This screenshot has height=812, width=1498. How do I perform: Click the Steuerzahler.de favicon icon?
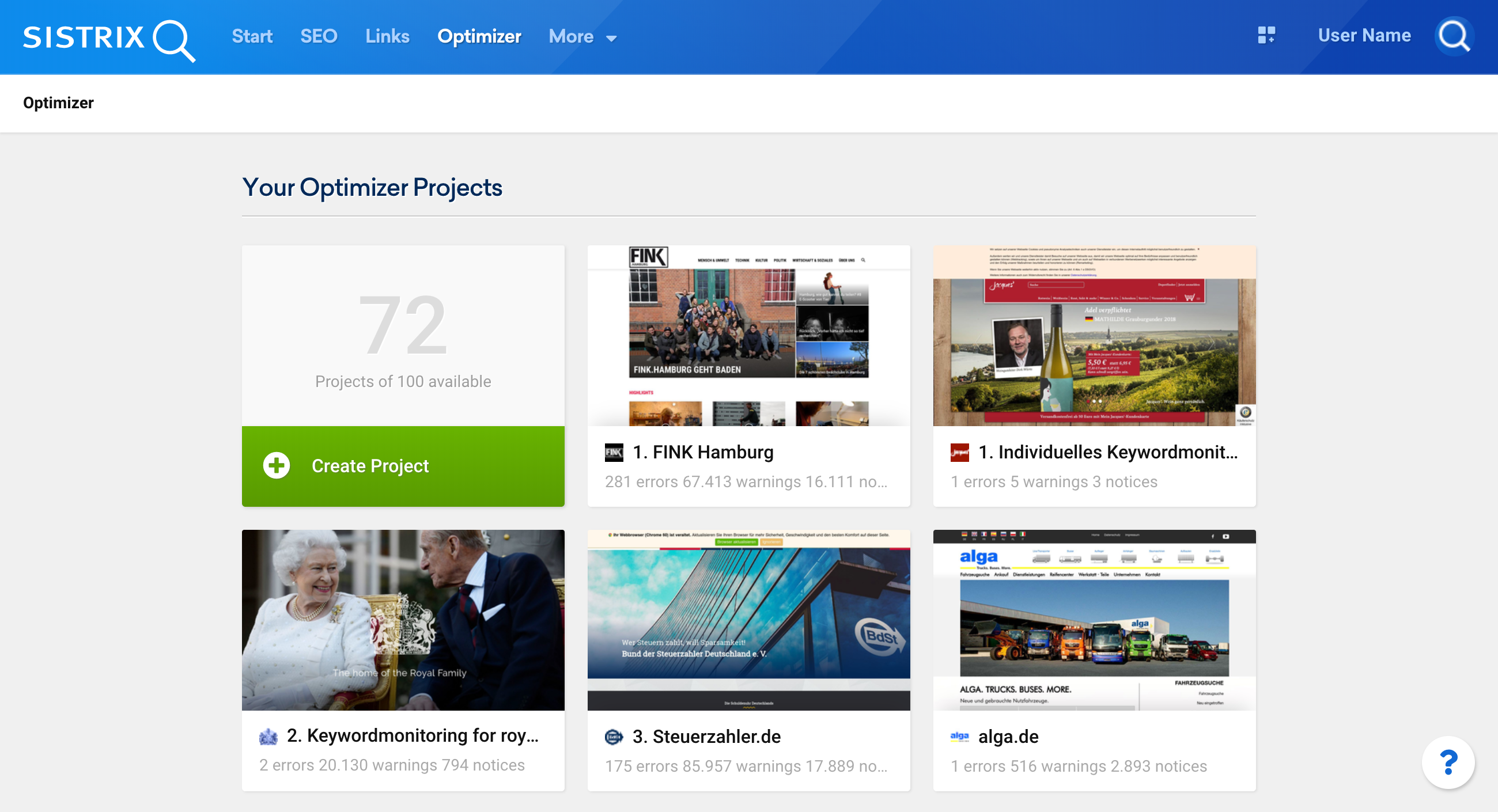click(614, 737)
